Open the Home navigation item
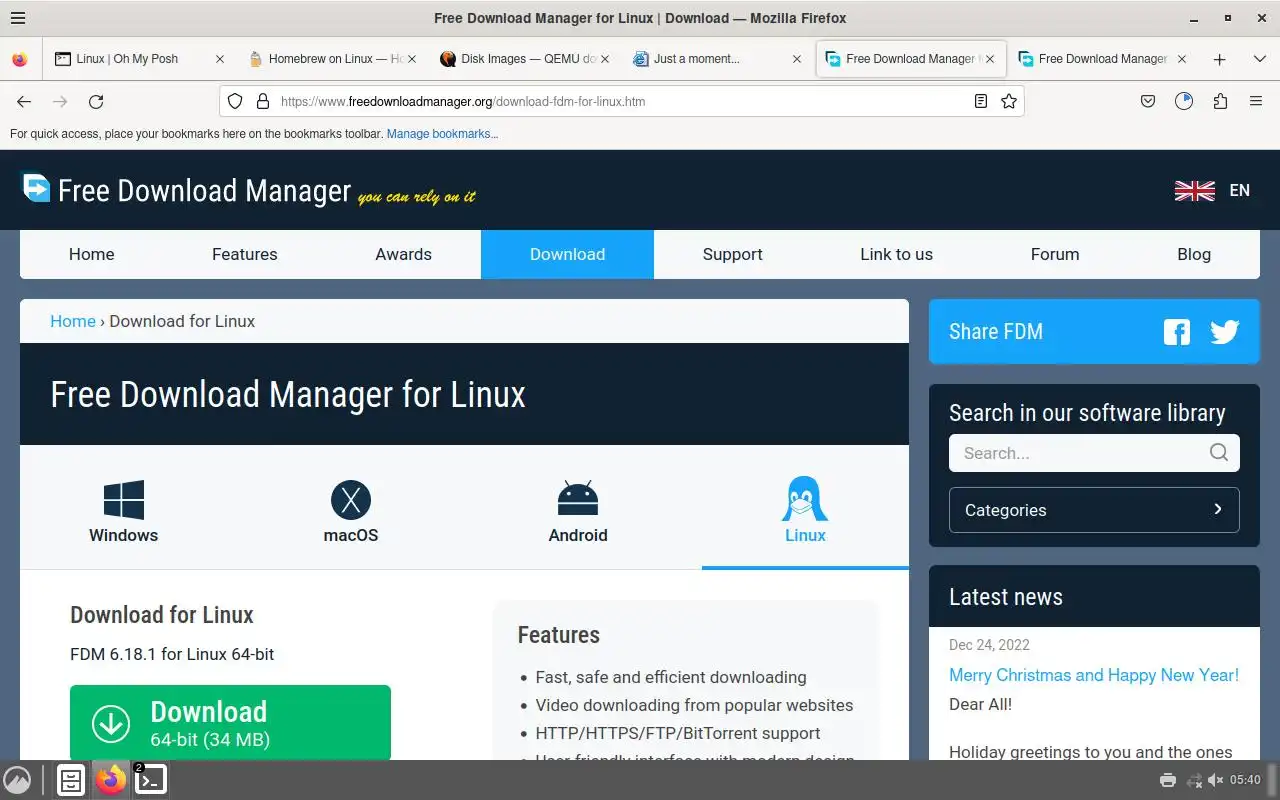The height and width of the screenshot is (800, 1280). pos(92,254)
